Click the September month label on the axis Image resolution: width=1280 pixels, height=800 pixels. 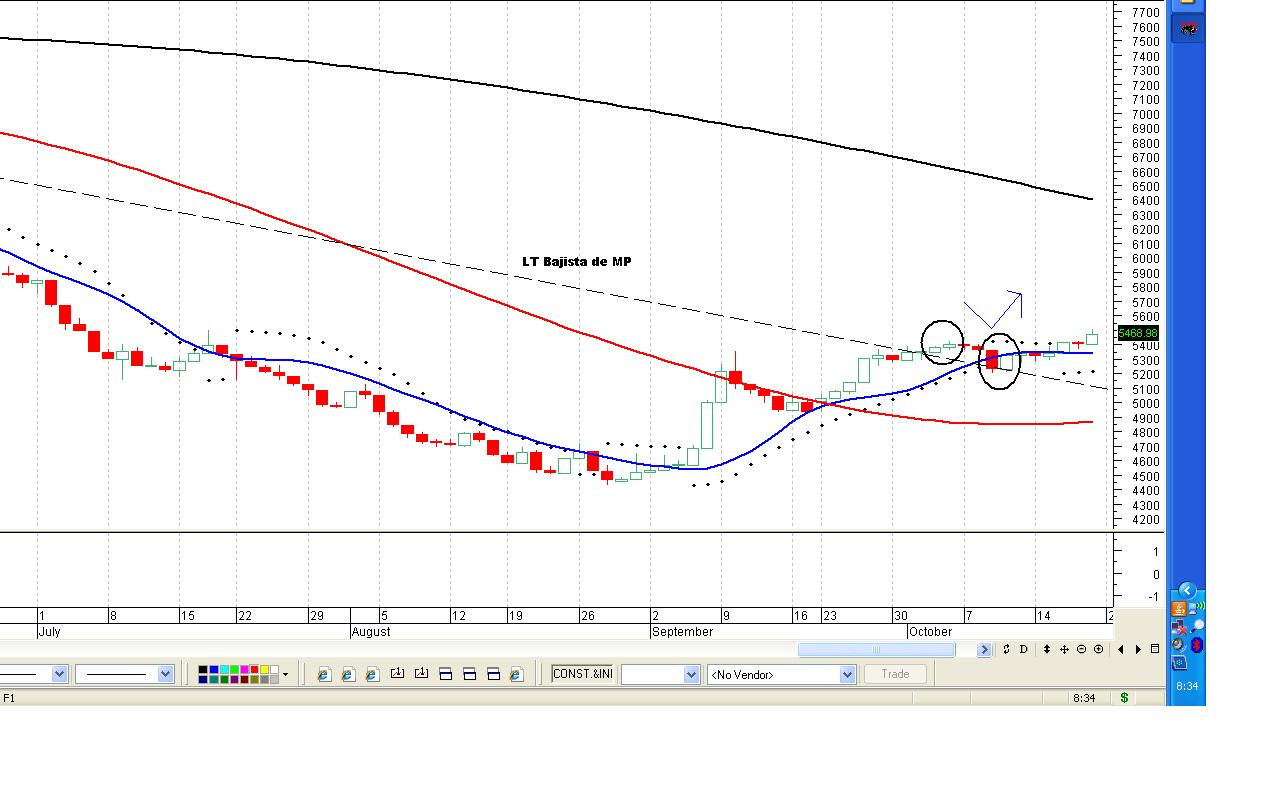(x=682, y=632)
